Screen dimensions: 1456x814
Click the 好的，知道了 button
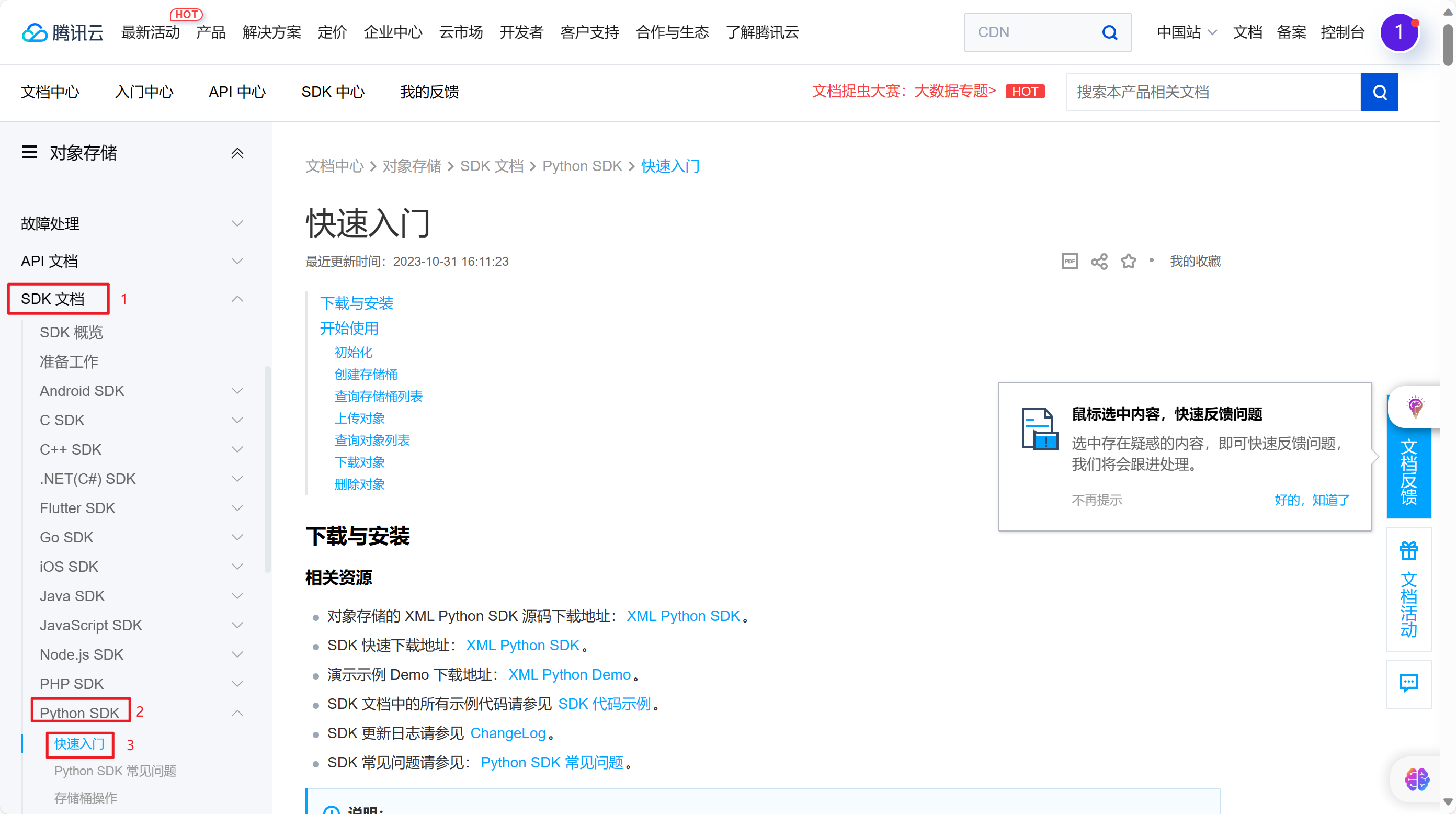point(1311,500)
